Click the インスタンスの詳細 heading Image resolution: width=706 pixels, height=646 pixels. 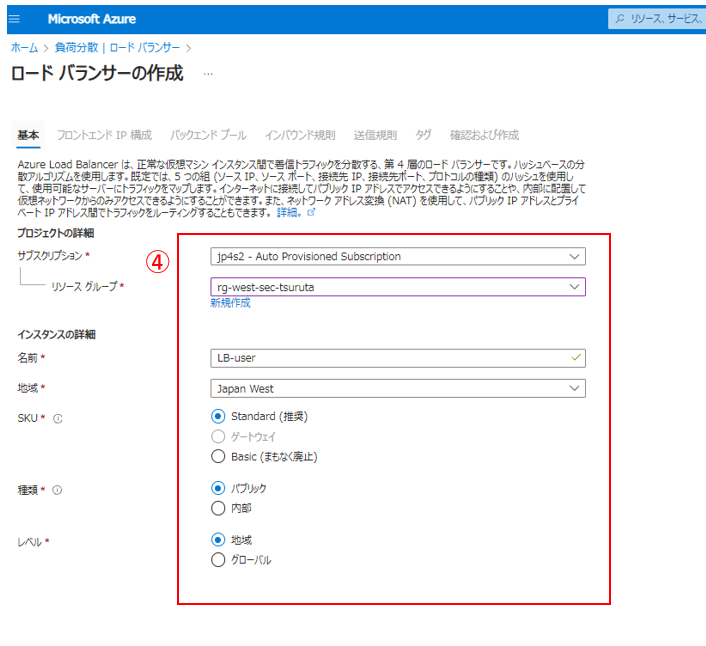[56, 334]
